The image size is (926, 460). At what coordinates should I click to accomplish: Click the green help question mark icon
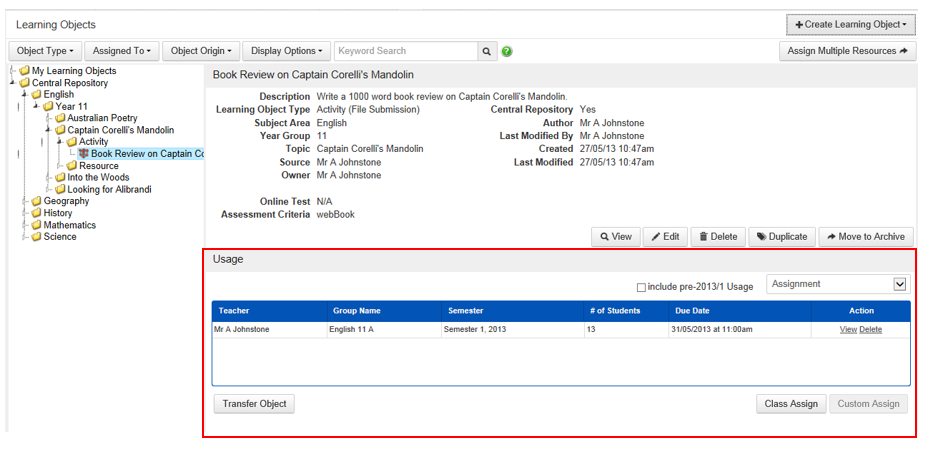[507, 51]
